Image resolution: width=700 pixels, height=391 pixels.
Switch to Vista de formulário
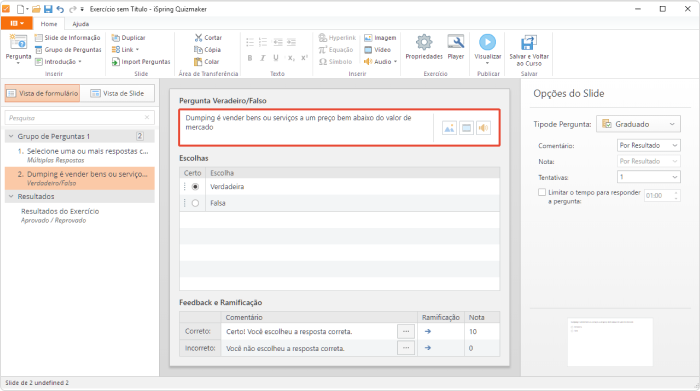(x=42, y=93)
